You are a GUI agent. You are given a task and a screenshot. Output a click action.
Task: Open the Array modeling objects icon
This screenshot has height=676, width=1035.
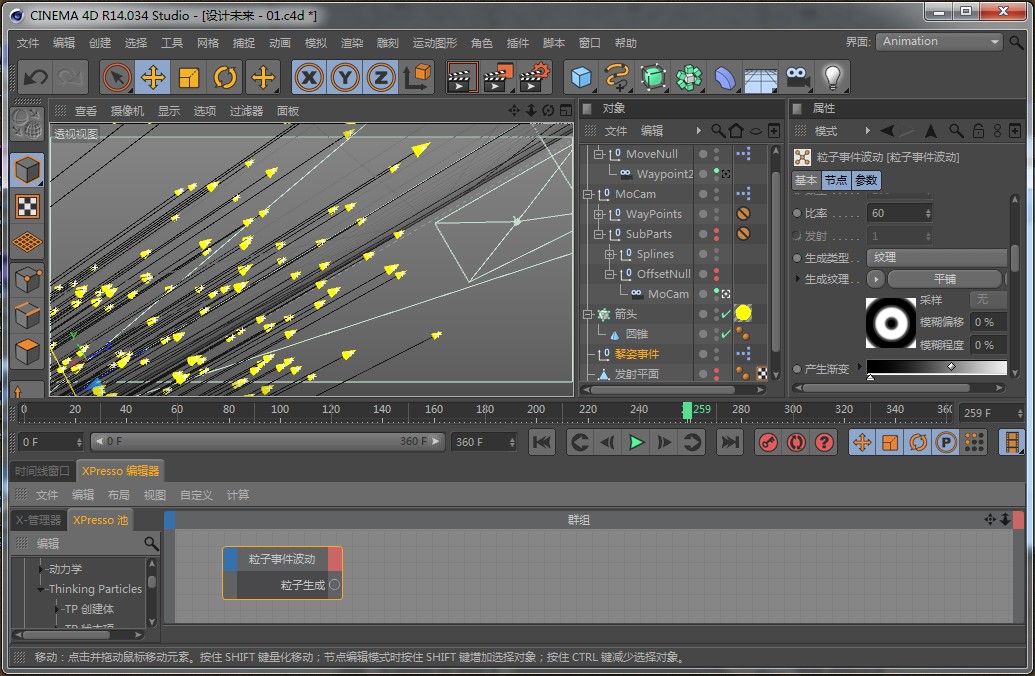689,78
